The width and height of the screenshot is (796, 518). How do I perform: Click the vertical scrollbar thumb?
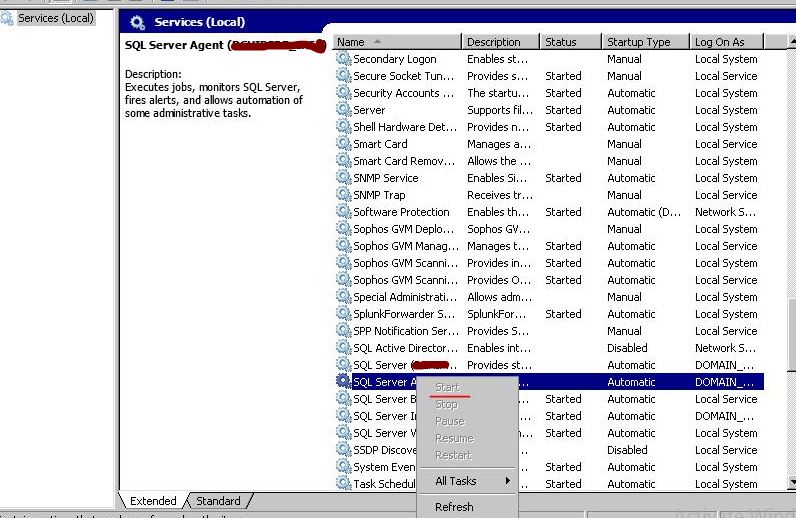[x=792, y=334]
